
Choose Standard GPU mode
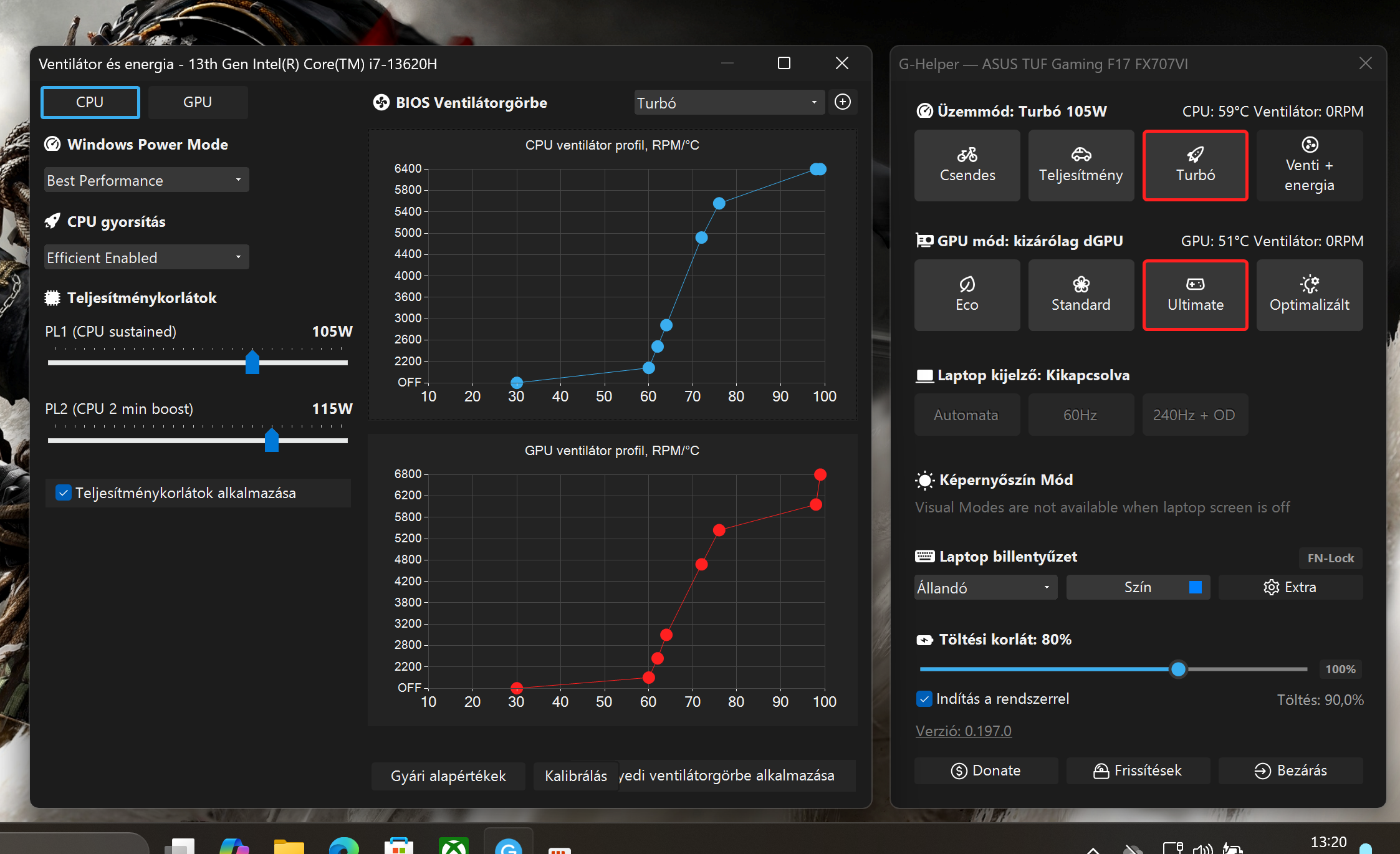(1080, 295)
